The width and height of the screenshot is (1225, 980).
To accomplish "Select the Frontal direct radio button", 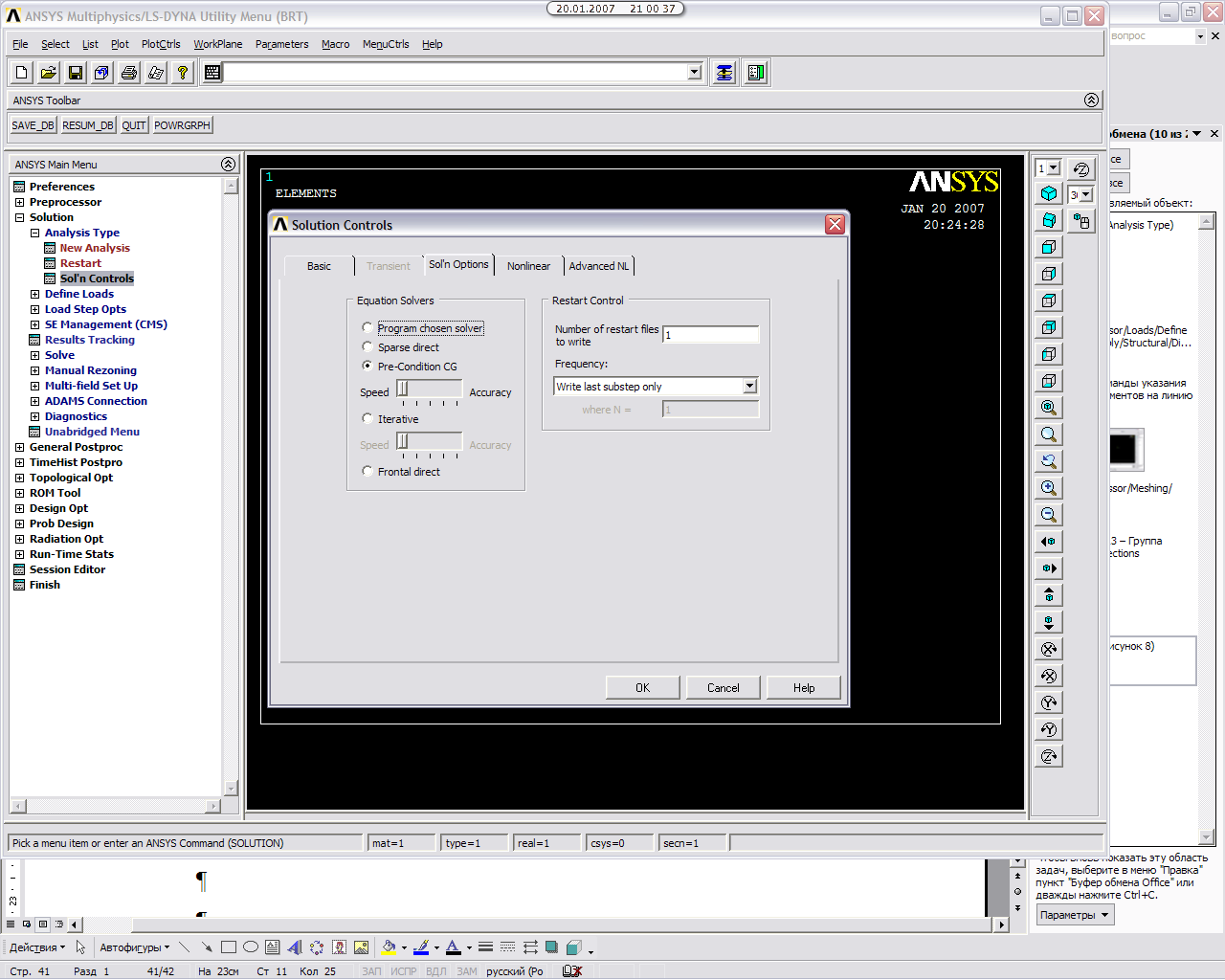I will pyautogui.click(x=367, y=472).
